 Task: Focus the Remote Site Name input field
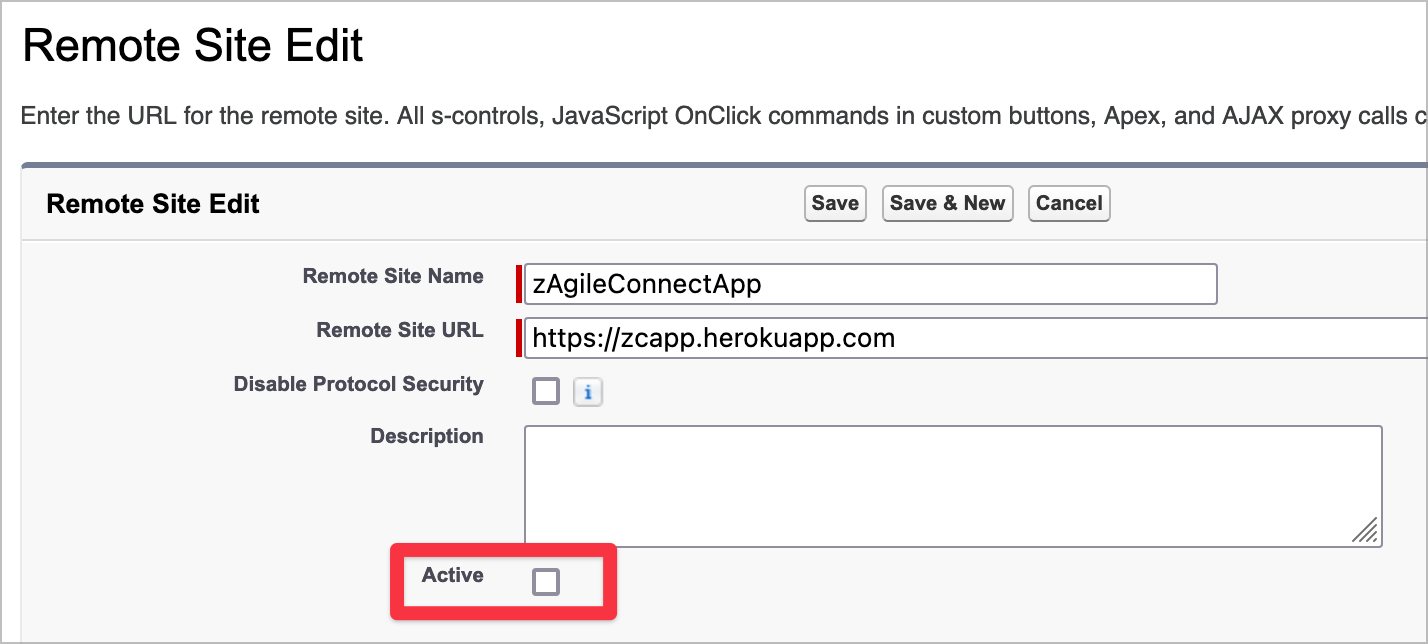click(x=870, y=284)
